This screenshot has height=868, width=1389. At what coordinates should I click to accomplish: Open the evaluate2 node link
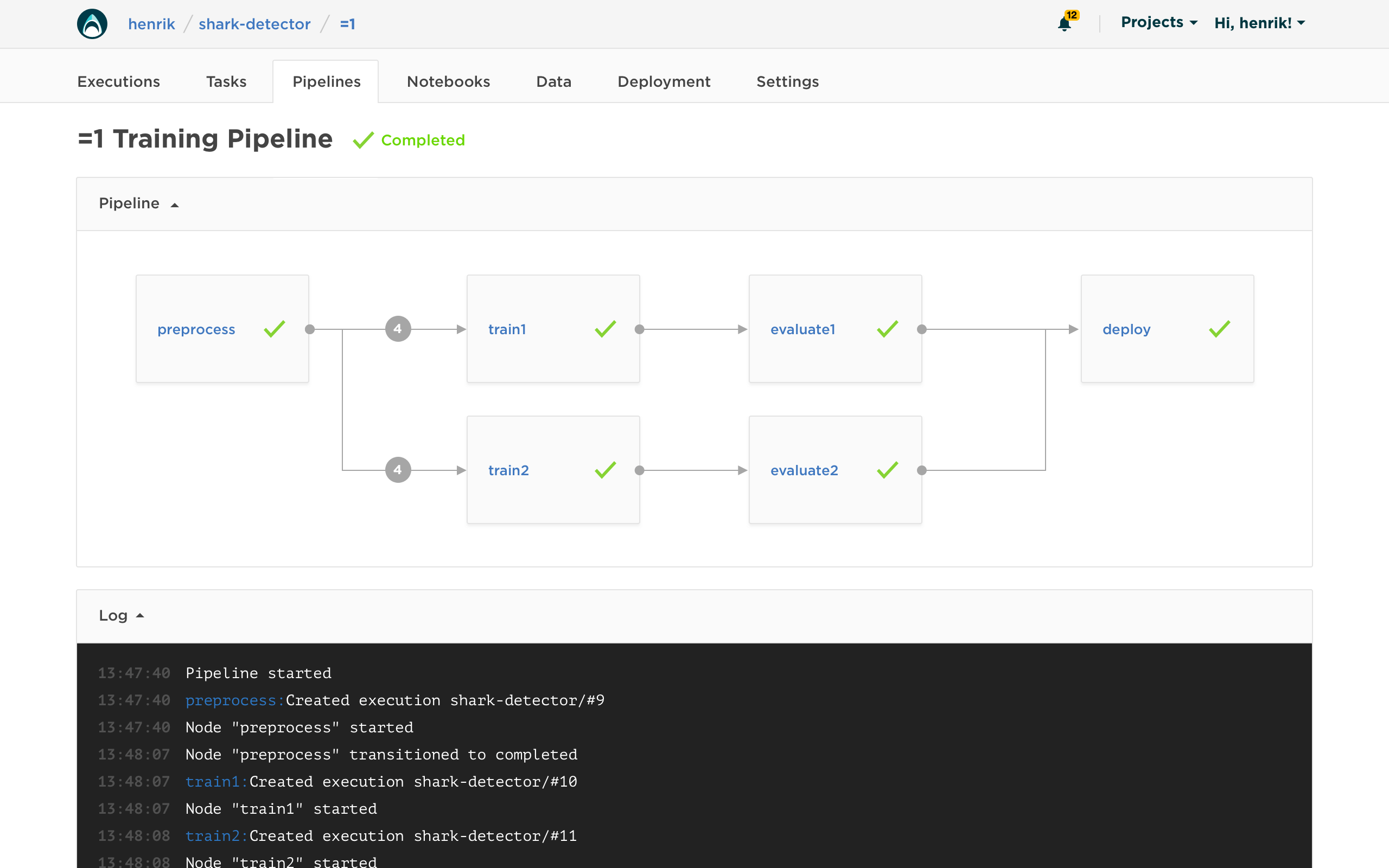point(804,470)
